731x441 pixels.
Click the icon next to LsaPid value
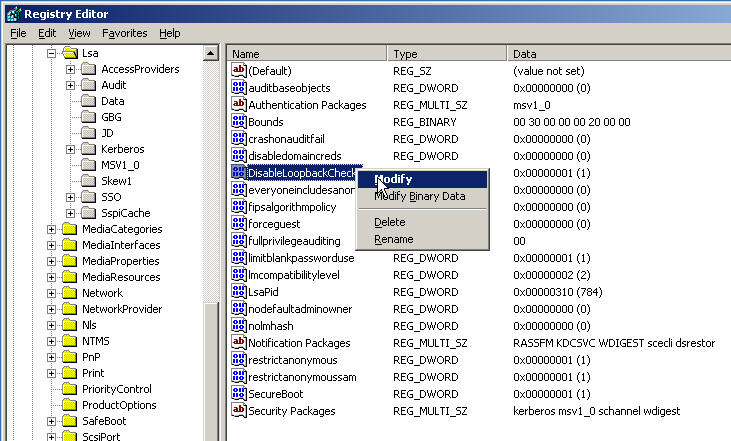pyautogui.click(x=239, y=292)
